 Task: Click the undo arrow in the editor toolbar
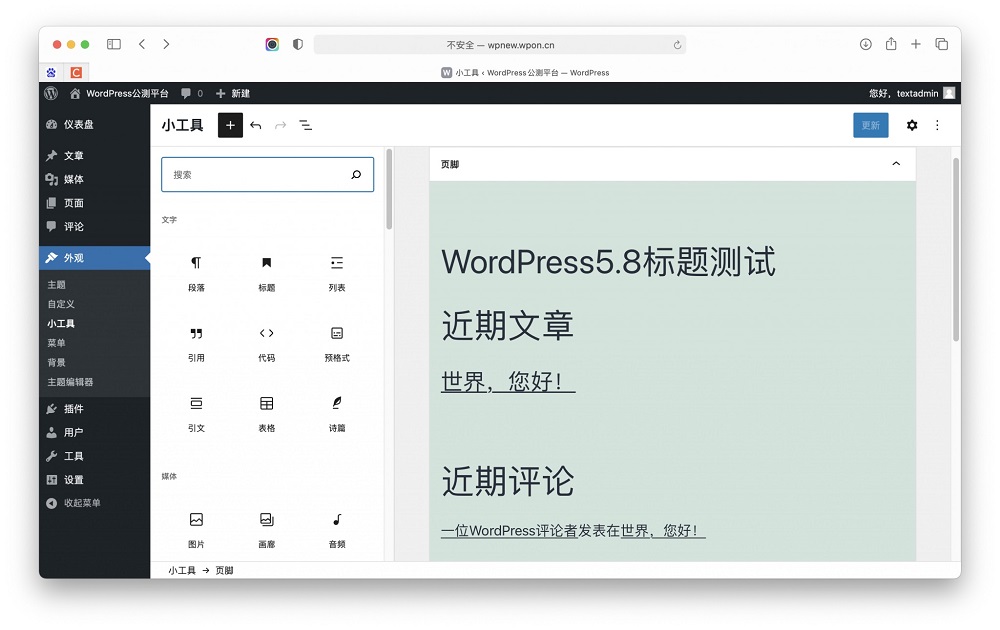tap(257, 125)
